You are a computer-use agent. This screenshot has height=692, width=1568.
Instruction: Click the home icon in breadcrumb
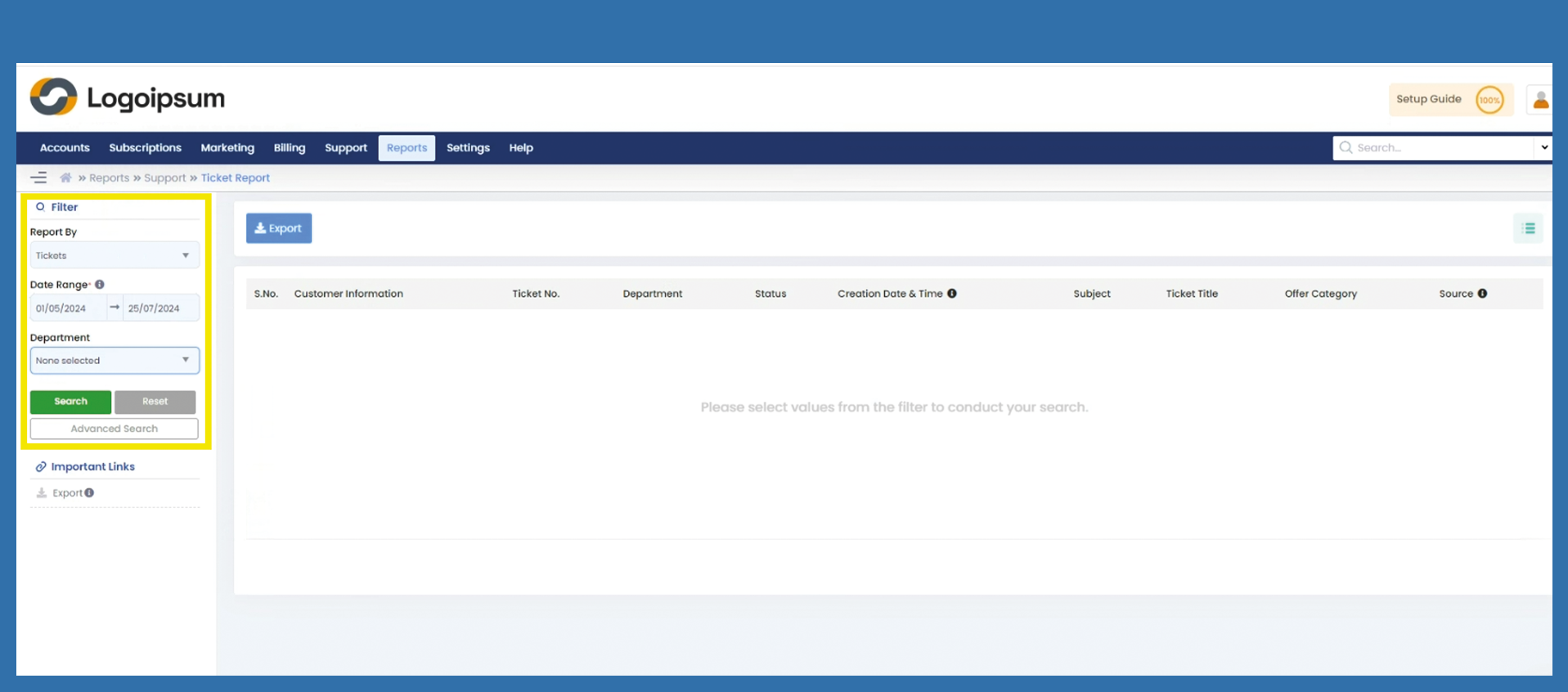tap(65, 177)
